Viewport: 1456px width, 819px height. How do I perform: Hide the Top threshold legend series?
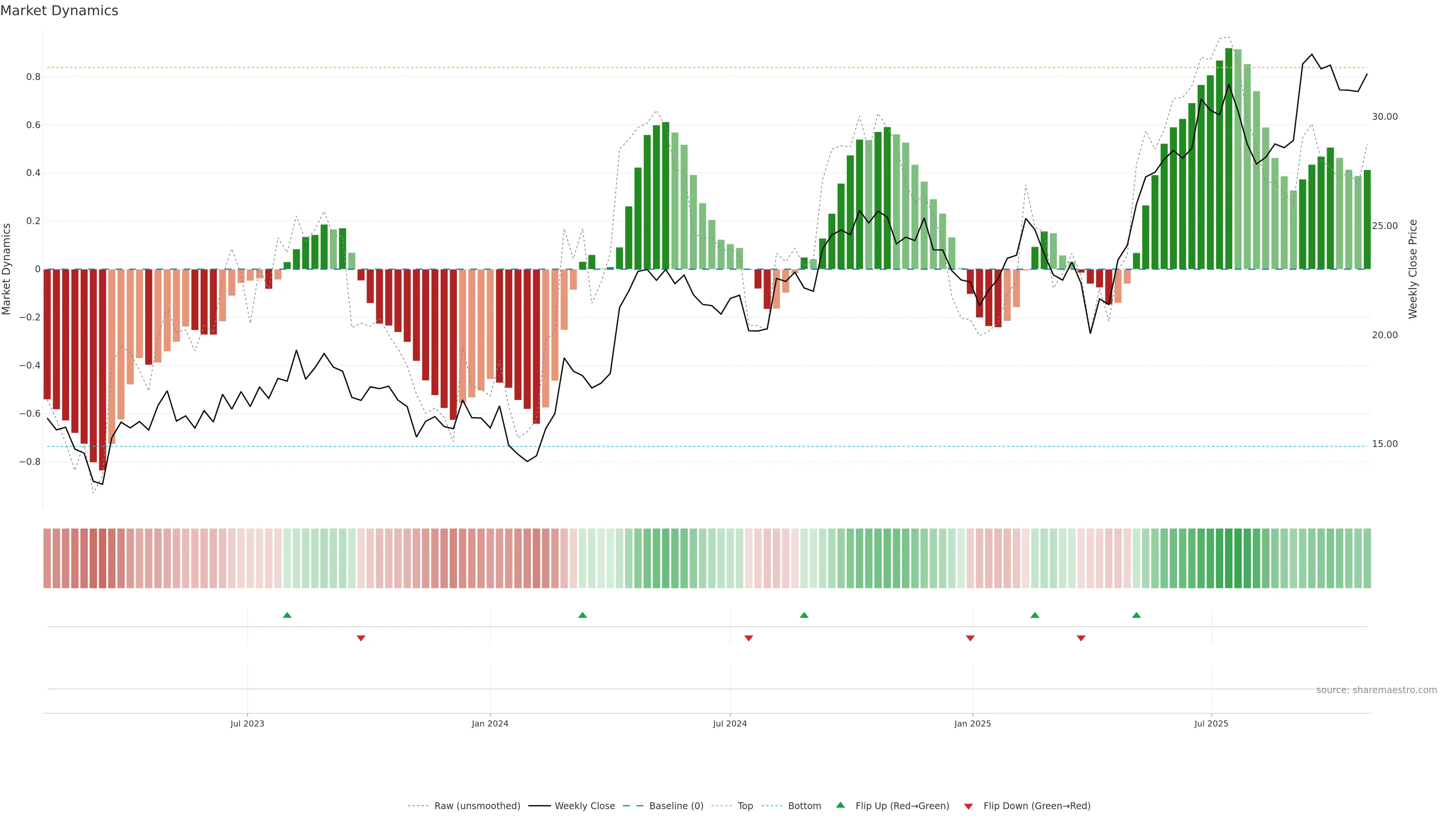coord(745,806)
